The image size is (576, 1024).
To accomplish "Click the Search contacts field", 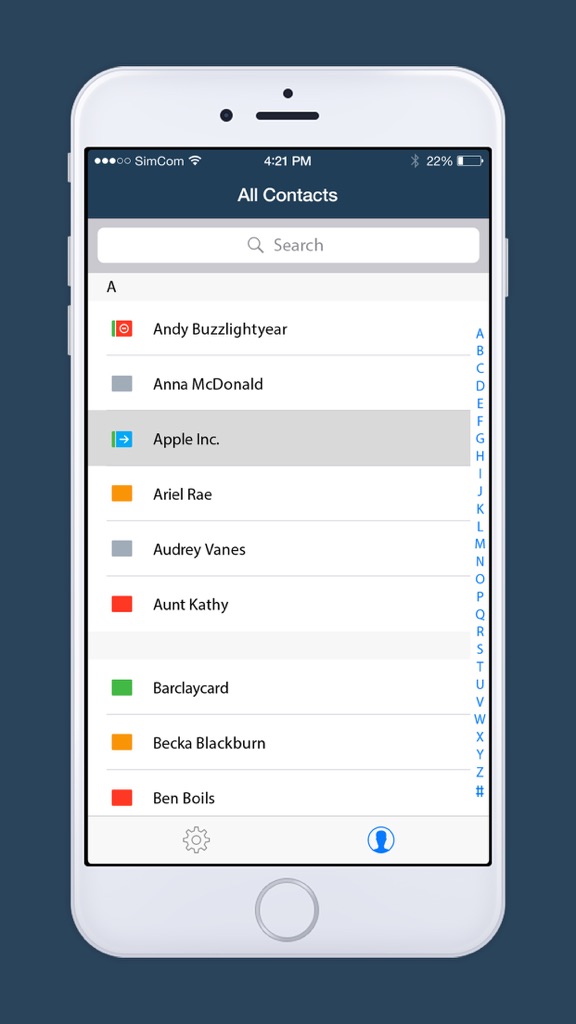I will coord(288,245).
